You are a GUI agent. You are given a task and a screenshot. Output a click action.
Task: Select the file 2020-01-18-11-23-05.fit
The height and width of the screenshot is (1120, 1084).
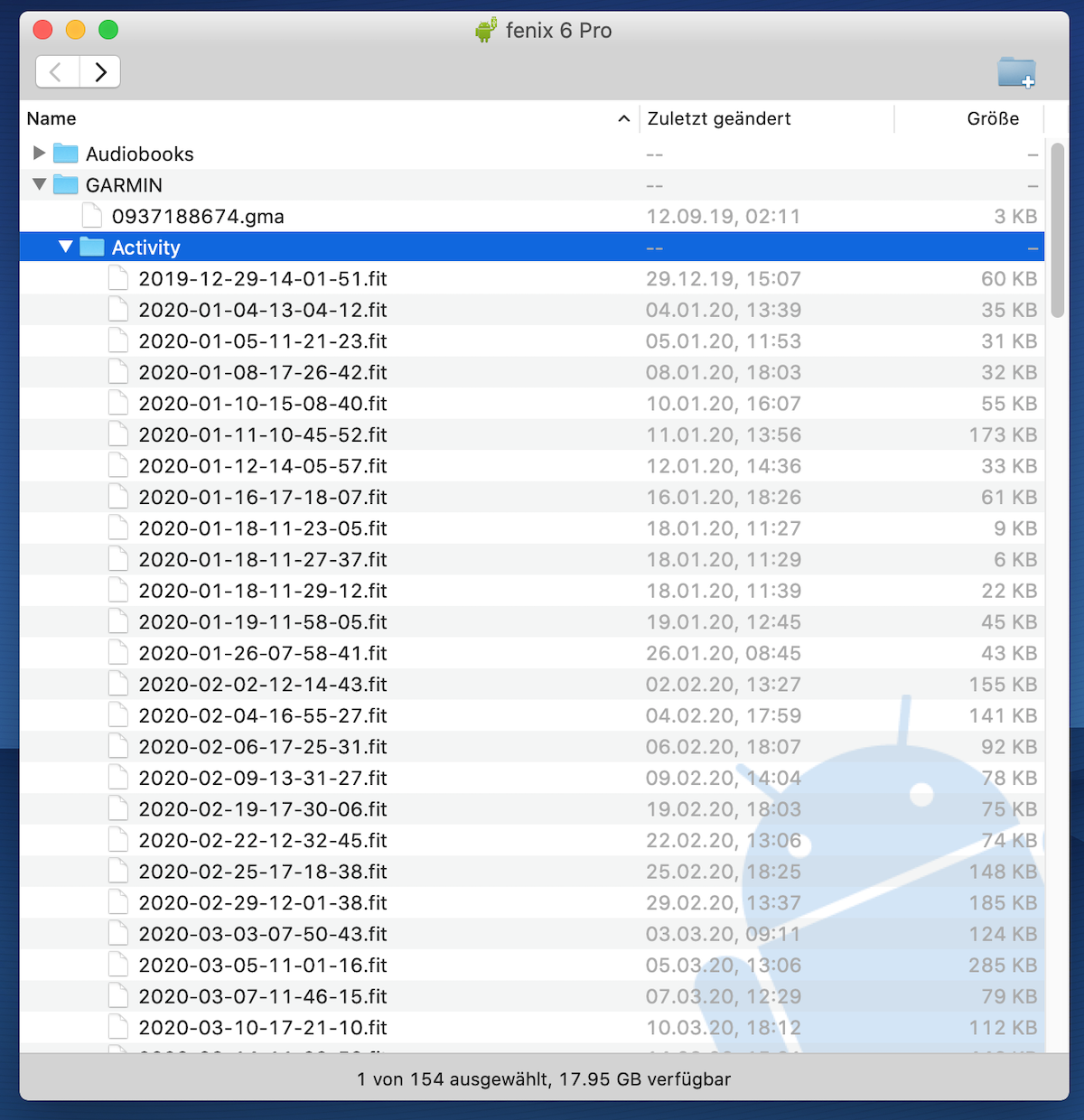tap(262, 528)
